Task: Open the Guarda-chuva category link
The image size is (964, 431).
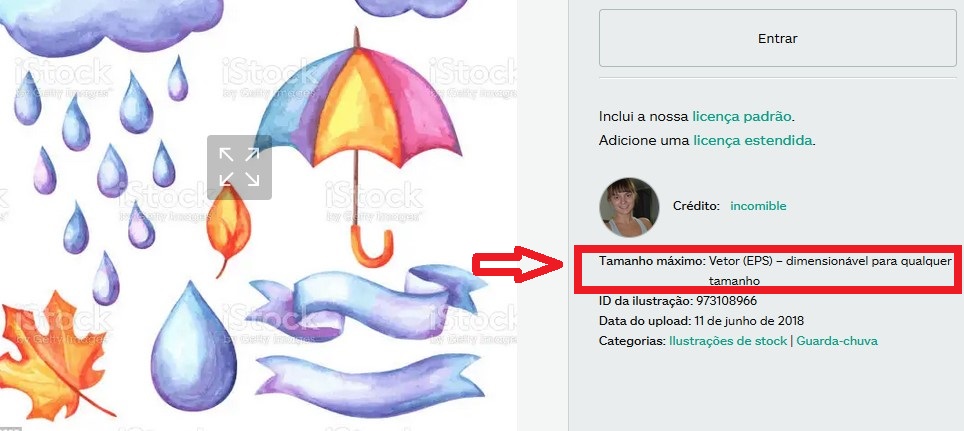Action: coord(837,341)
